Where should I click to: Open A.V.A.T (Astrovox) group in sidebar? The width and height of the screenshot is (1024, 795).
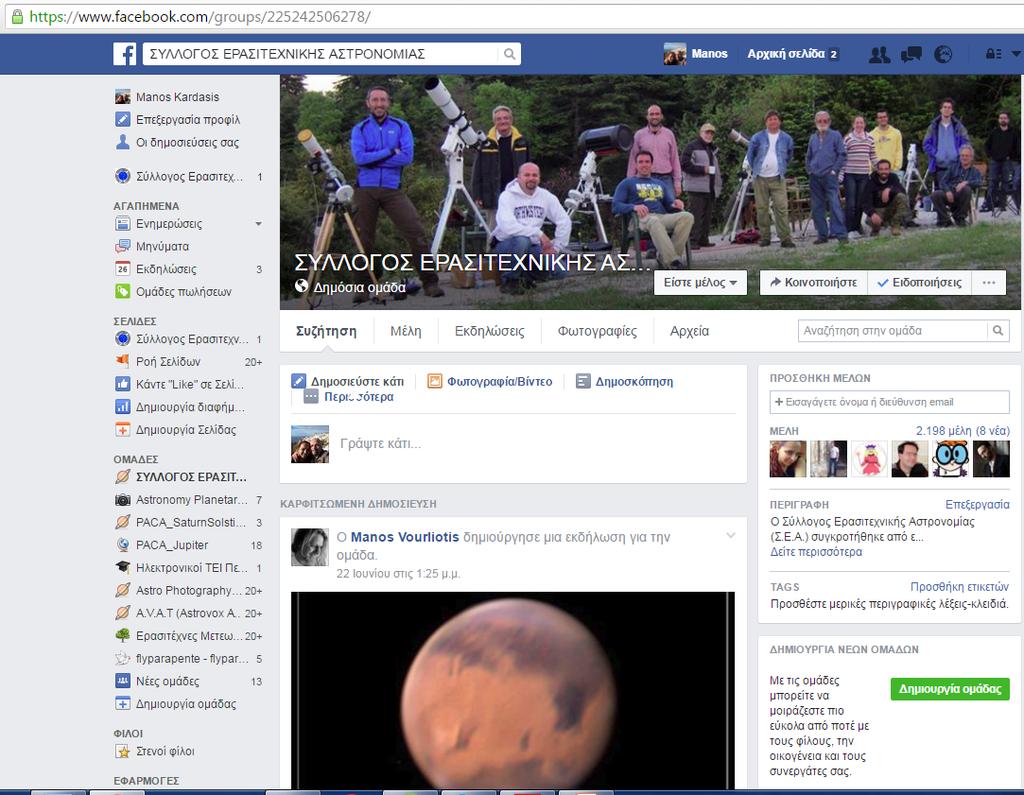(189, 613)
